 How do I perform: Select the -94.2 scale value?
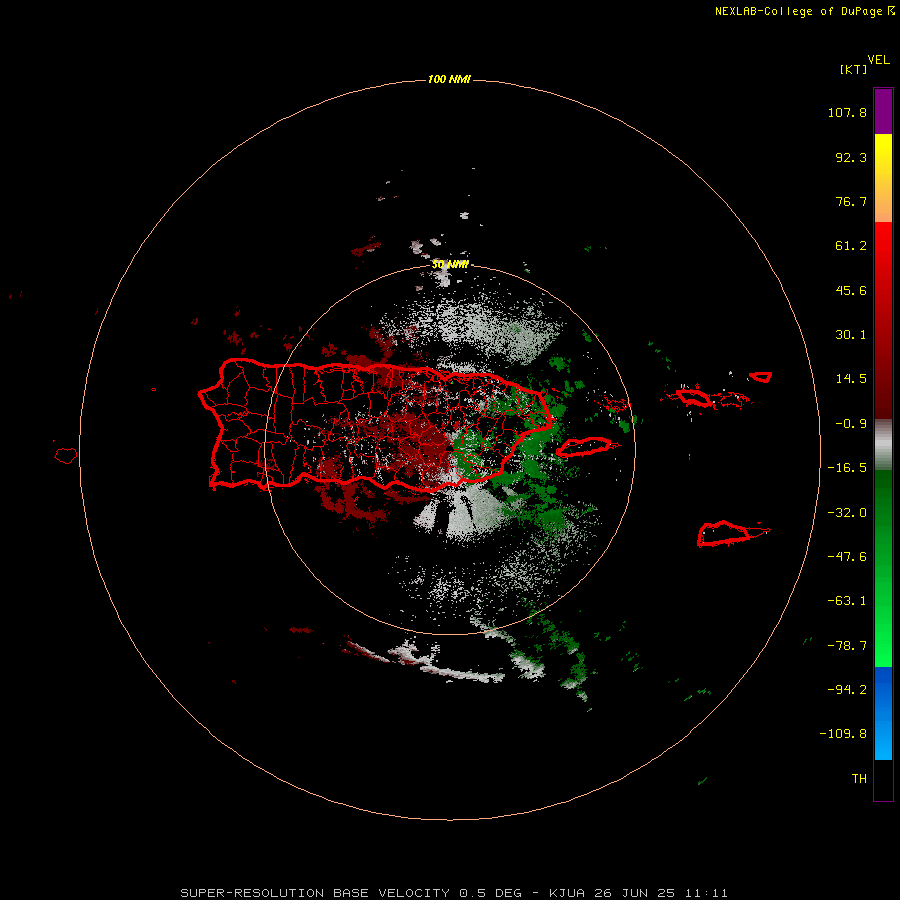847,690
